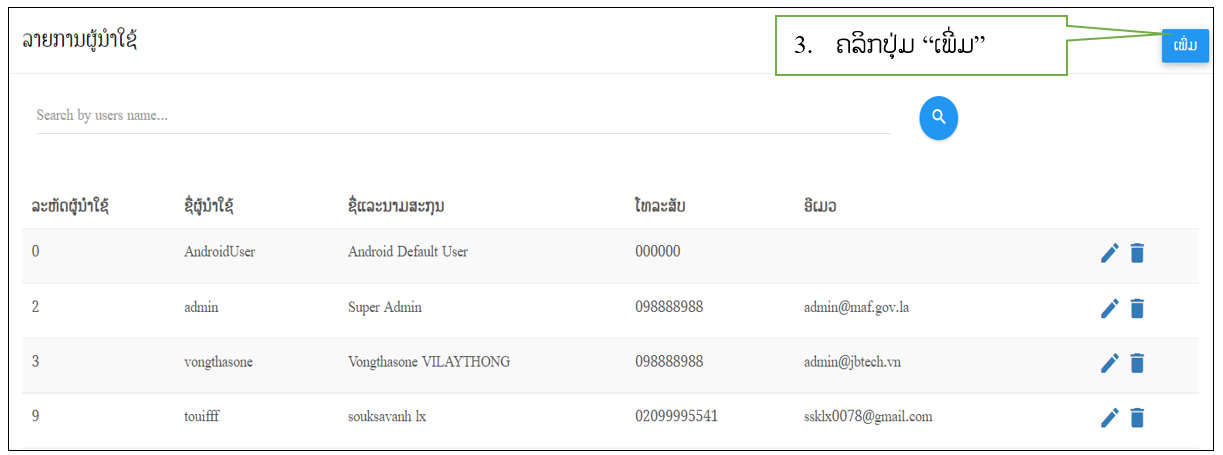The width and height of the screenshot is (1223, 455).
Task: Delete the AndroidUser row with trash icon
Action: [x=1137, y=254]
